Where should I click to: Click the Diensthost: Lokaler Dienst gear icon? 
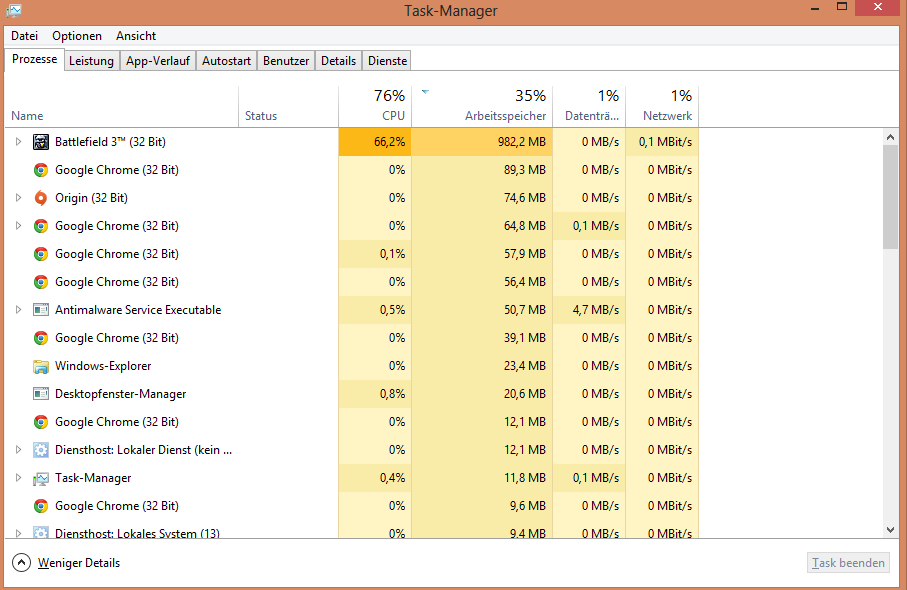tap(40, 450)
